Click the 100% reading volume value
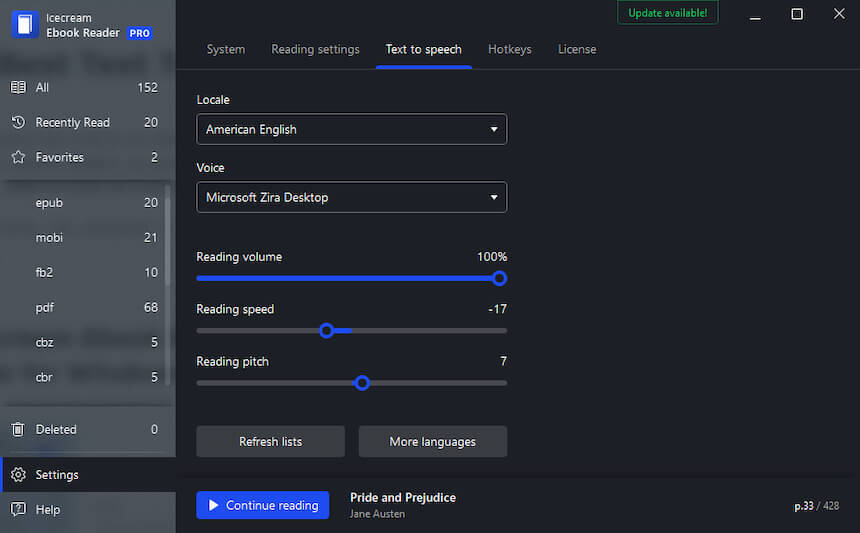This screenshot has height=533, width=860. point(492,257)
